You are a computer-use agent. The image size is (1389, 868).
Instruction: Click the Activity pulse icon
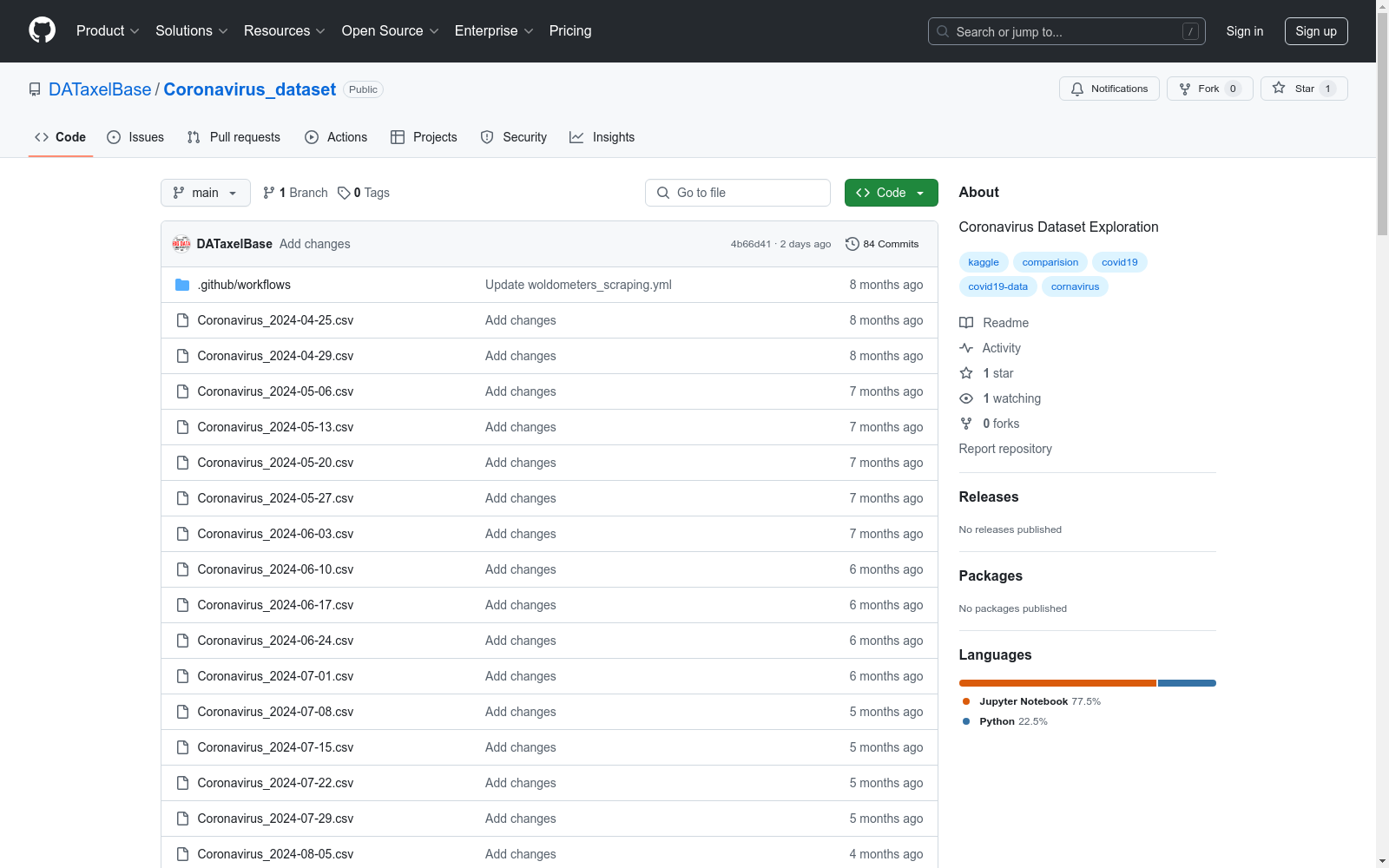point(966,348)
